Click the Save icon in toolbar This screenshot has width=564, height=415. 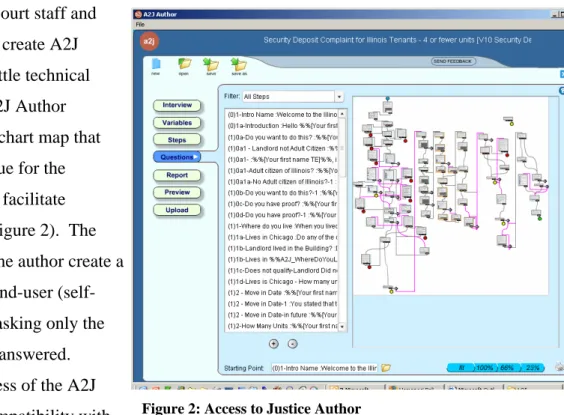coord(211,64)
